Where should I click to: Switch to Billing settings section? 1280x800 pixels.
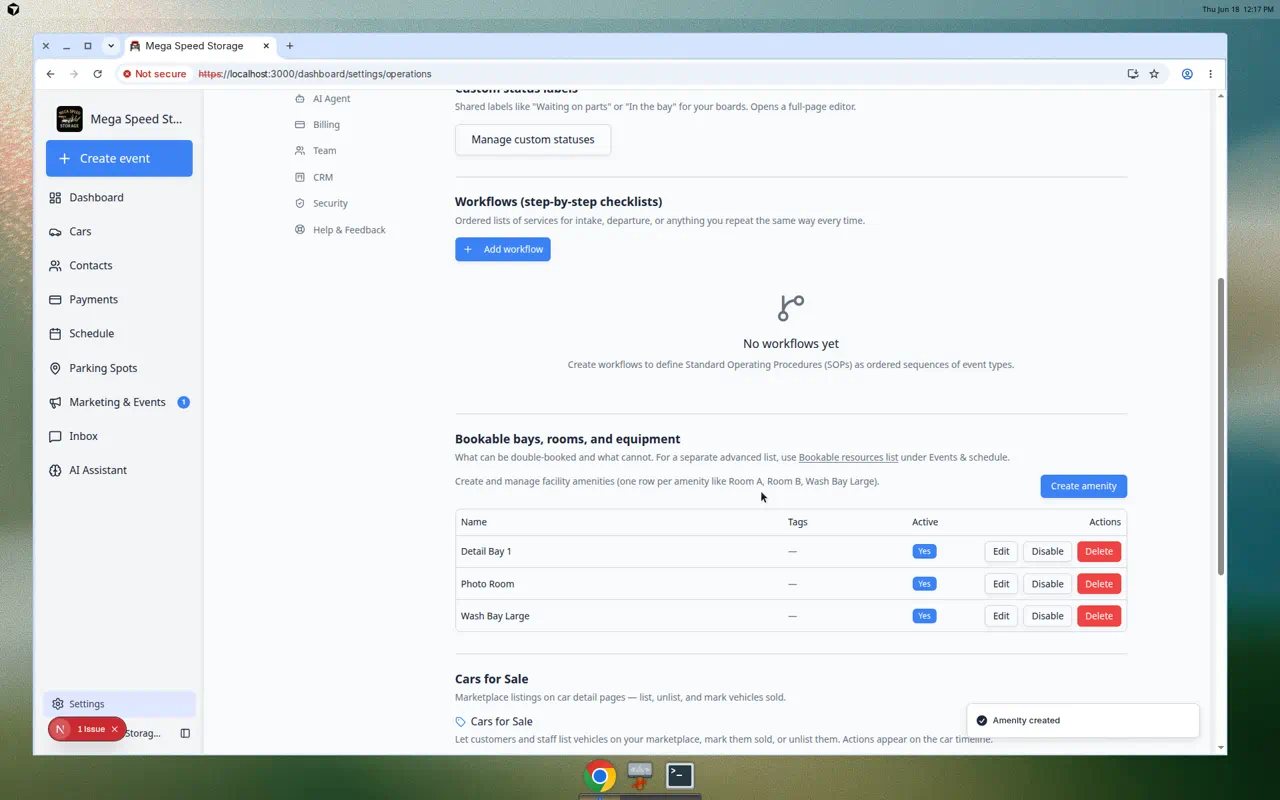point(326,125)
